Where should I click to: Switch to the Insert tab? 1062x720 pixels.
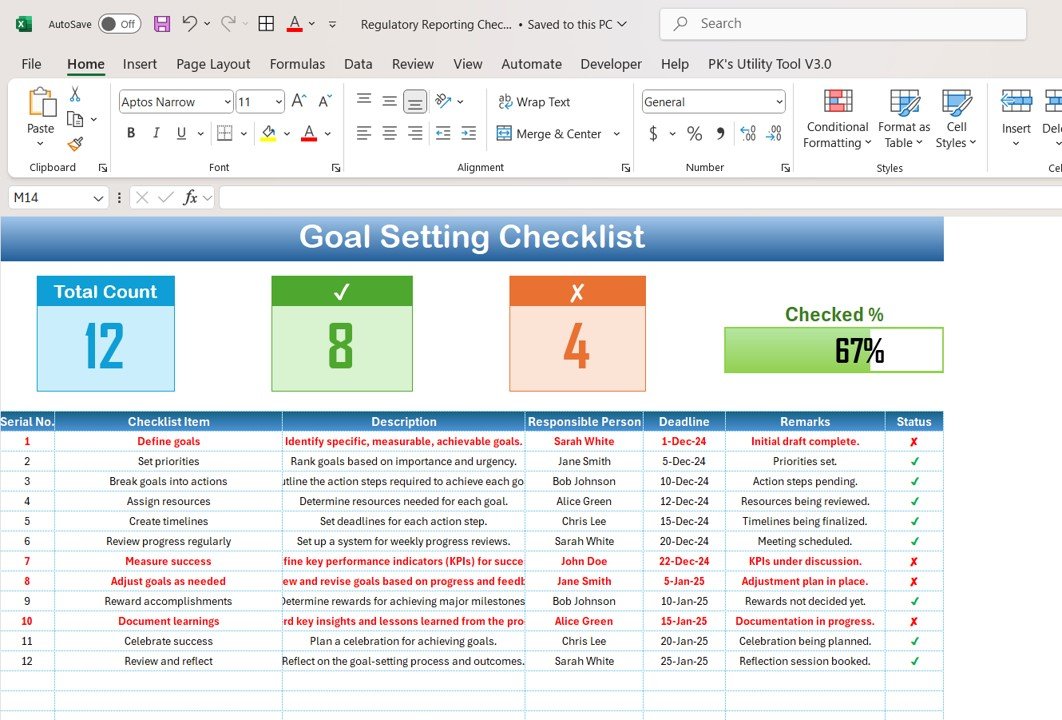point(140,64)
